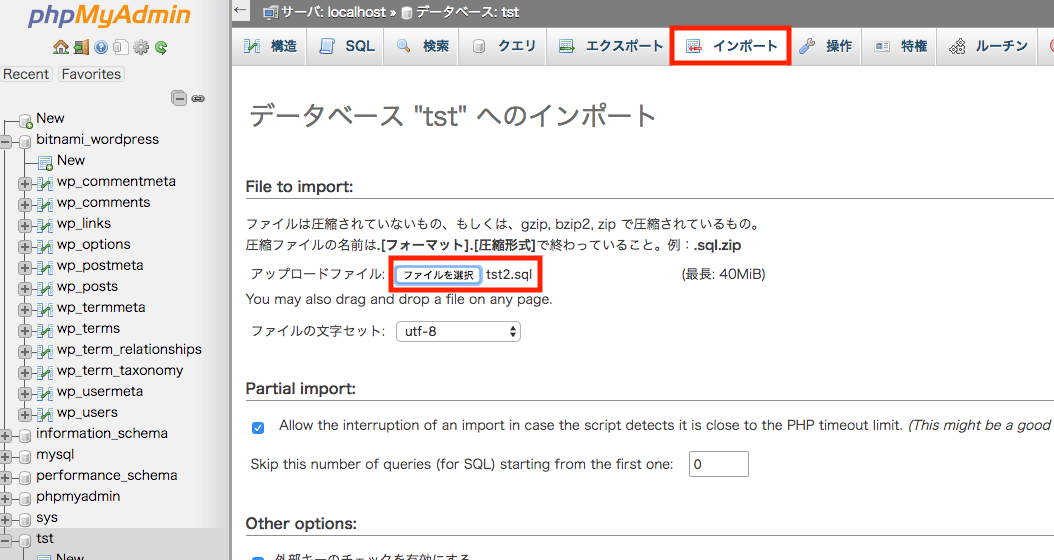This screenshot has width=1054, height=560.
Task: Switch to the SQL tab
Action: pyautogui.click(x=347, y=46)
